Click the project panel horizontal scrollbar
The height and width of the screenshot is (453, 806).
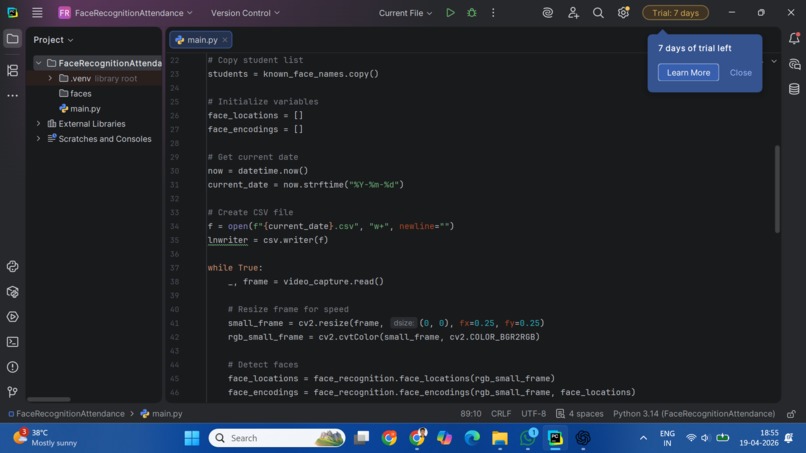[49, 399]
